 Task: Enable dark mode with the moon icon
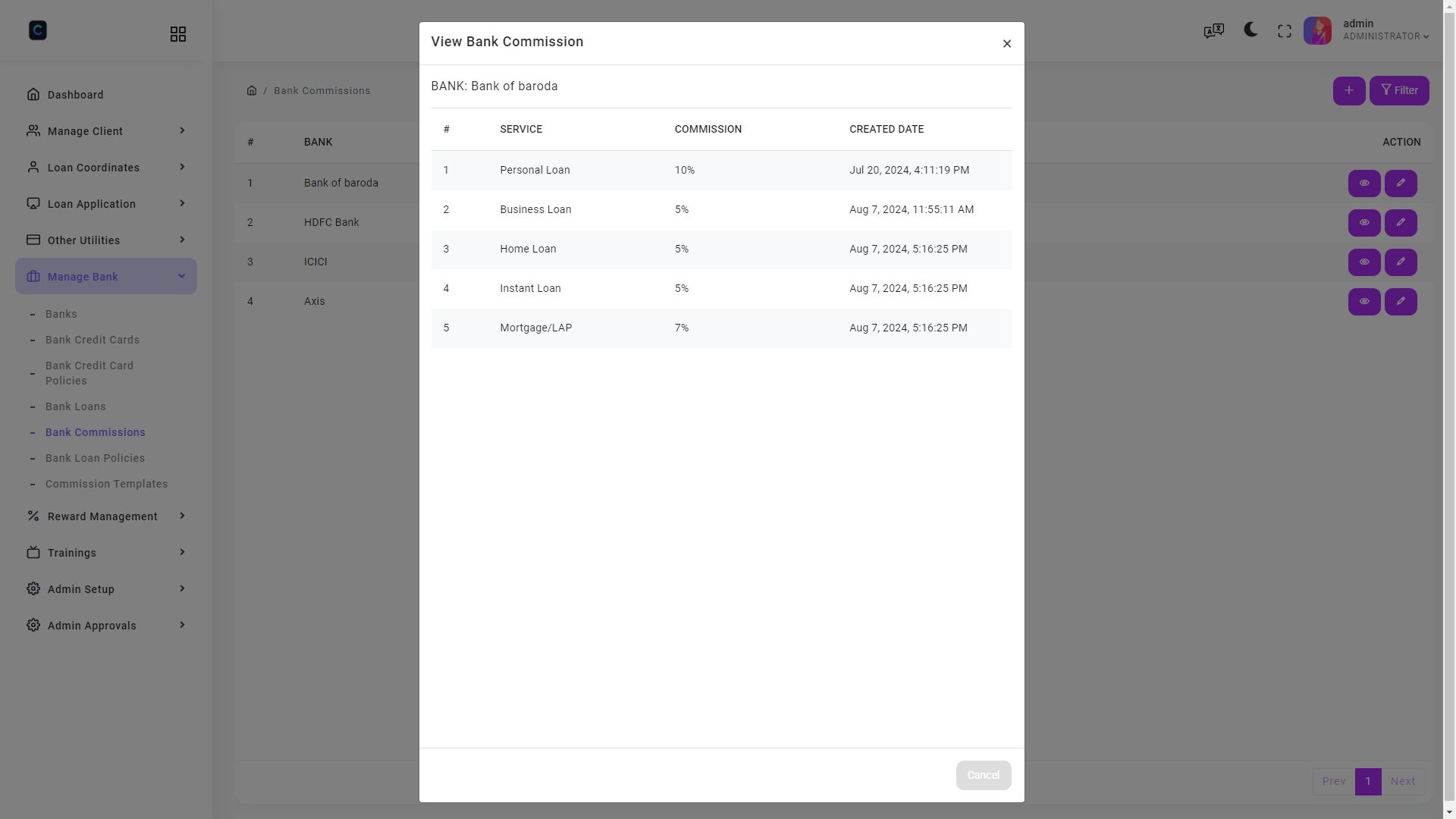(1250, 30)
